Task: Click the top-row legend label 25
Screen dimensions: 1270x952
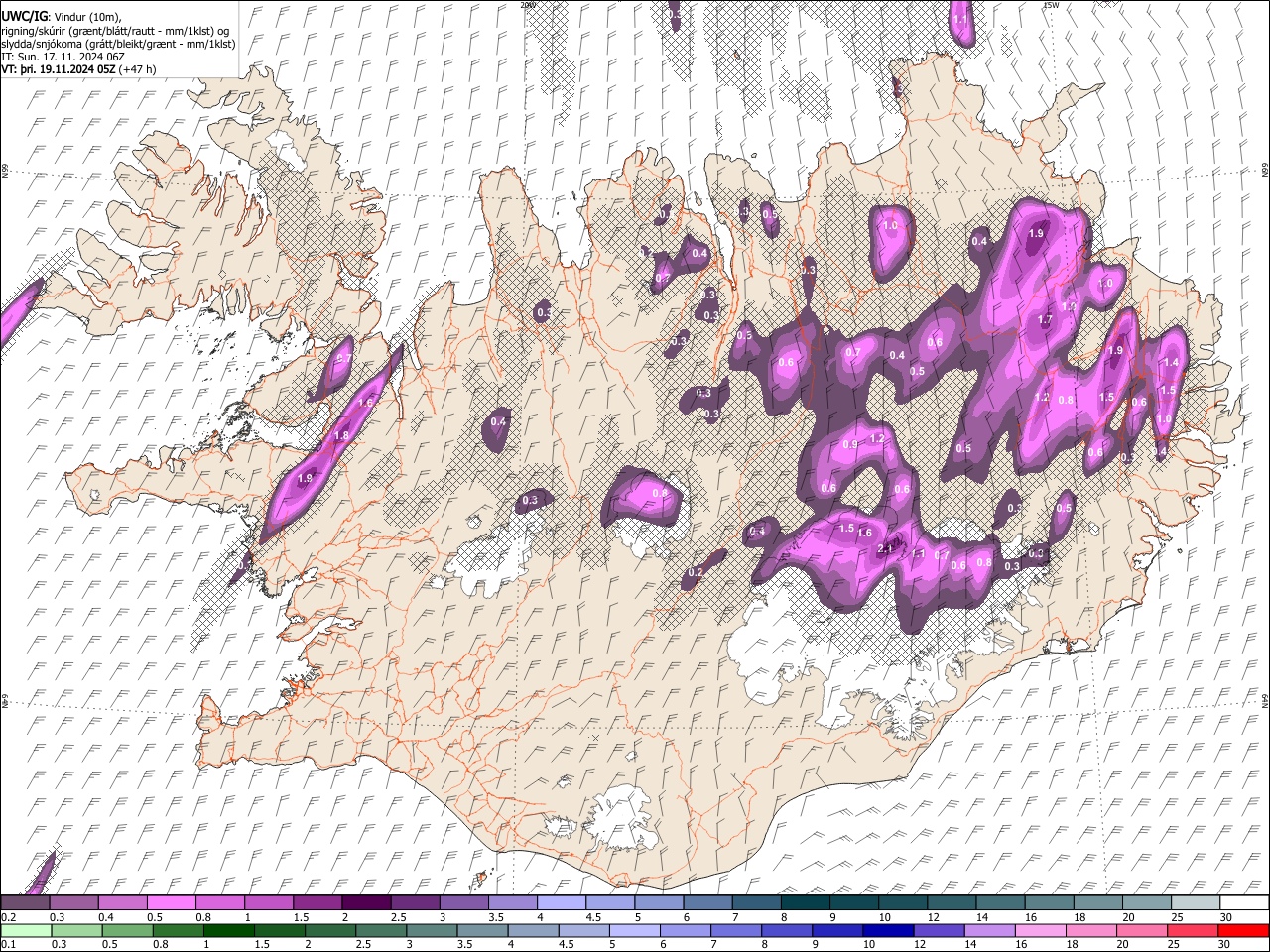Action: [x=1177, y=917]
